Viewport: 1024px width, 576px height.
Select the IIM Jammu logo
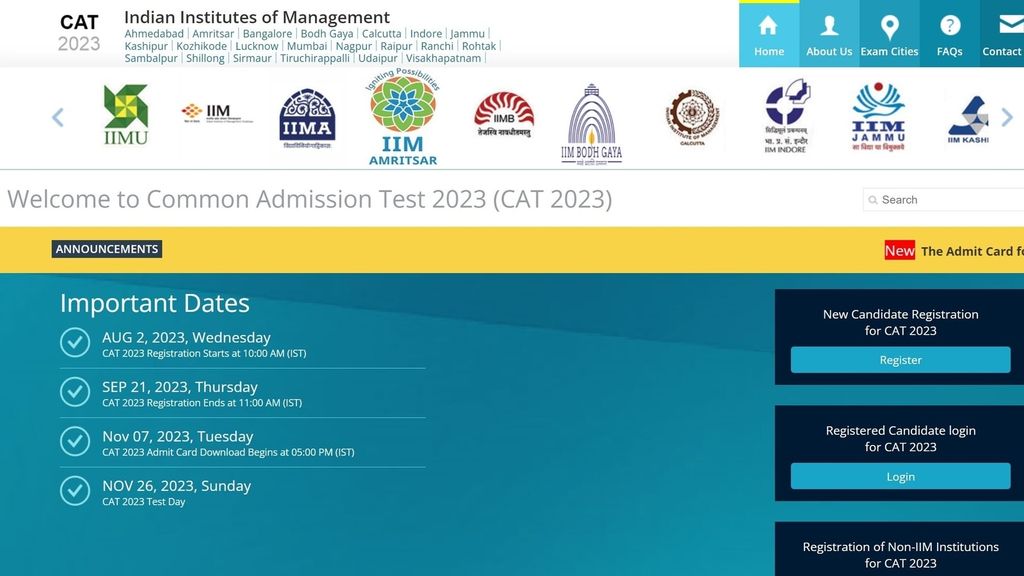tap(878, 117)
